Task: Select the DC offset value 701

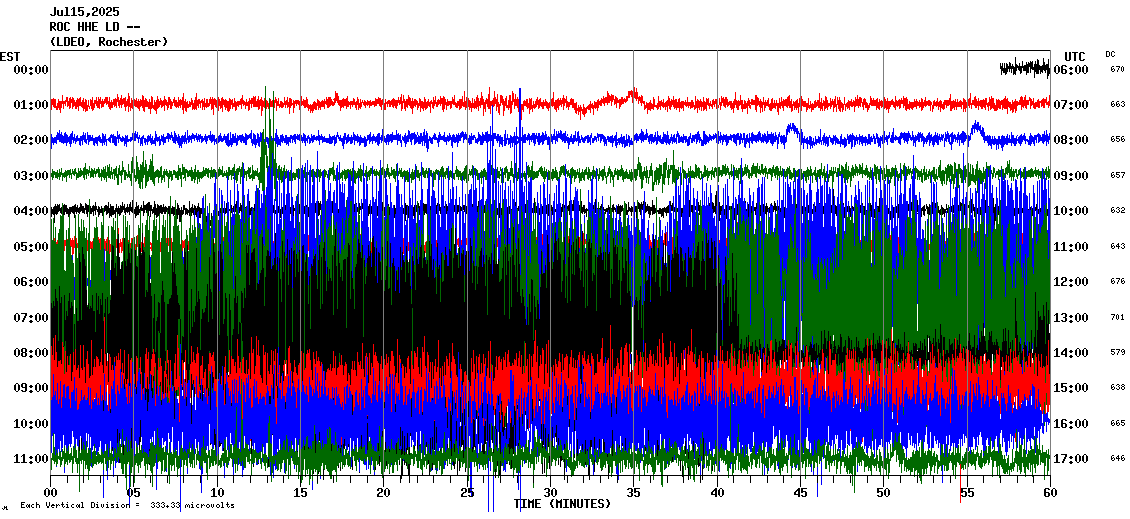Action: click(x=1117, y=318)
